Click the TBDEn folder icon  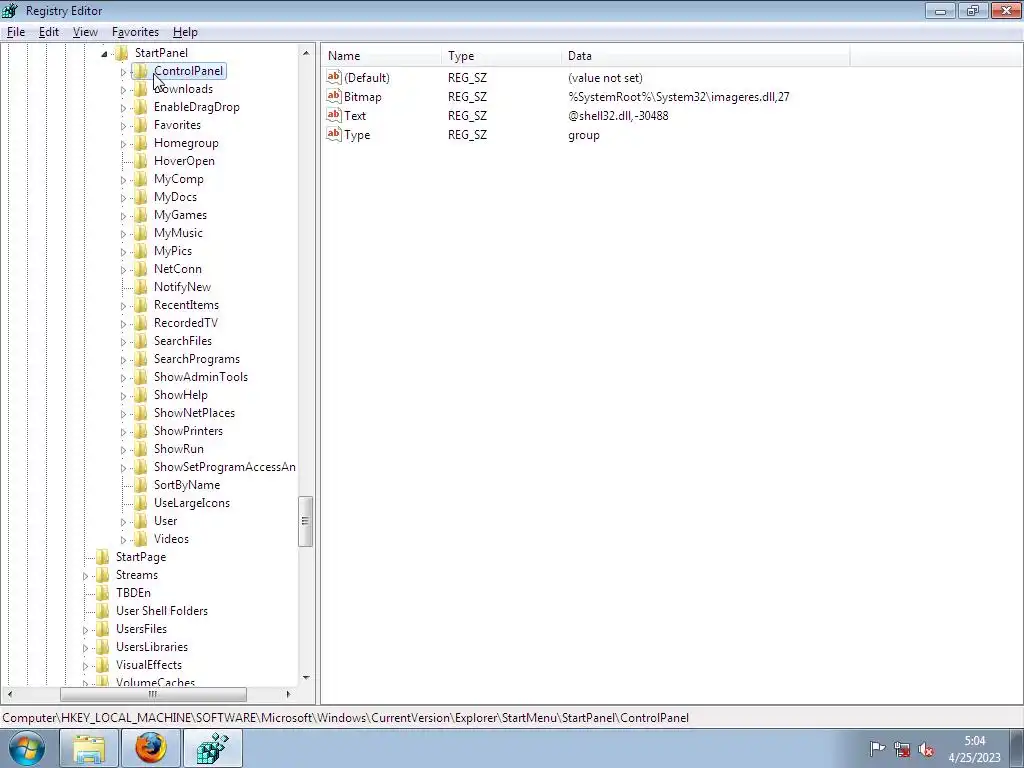(103, 592)
